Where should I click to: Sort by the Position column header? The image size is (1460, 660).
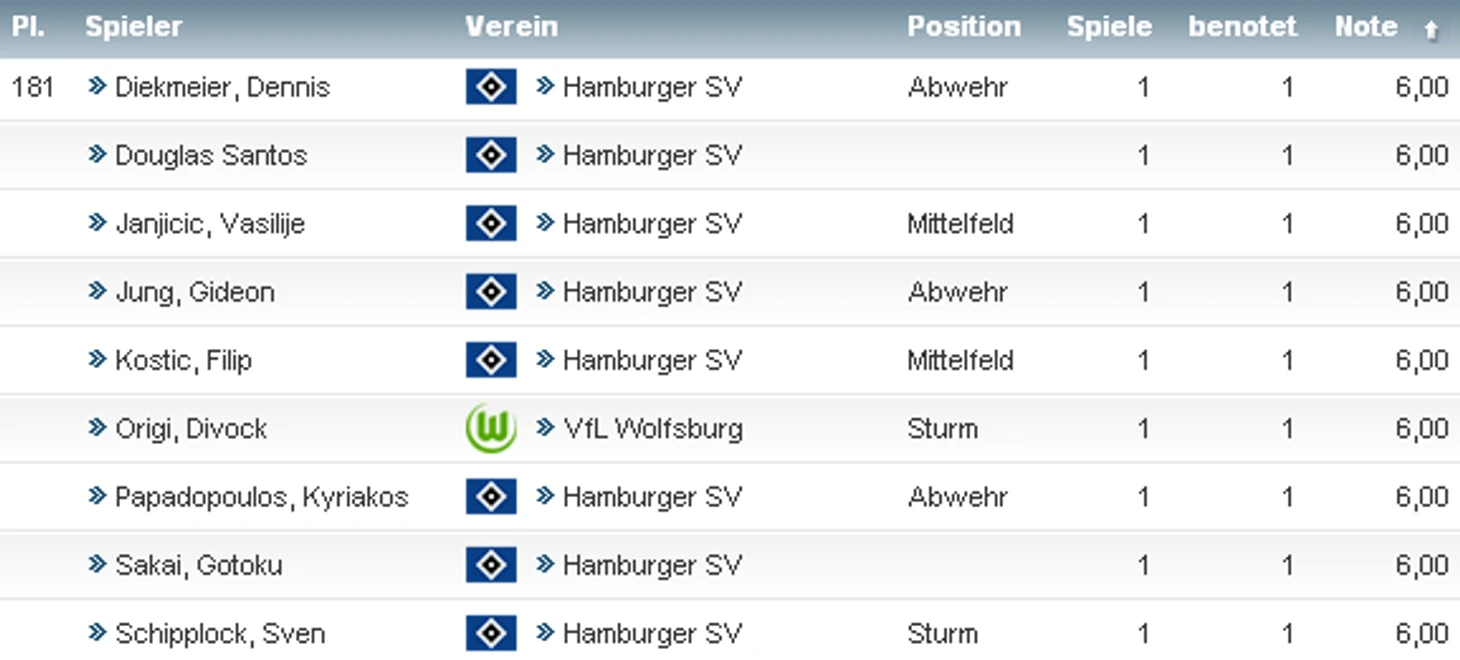pyautogui.click(x=964, y=27)
